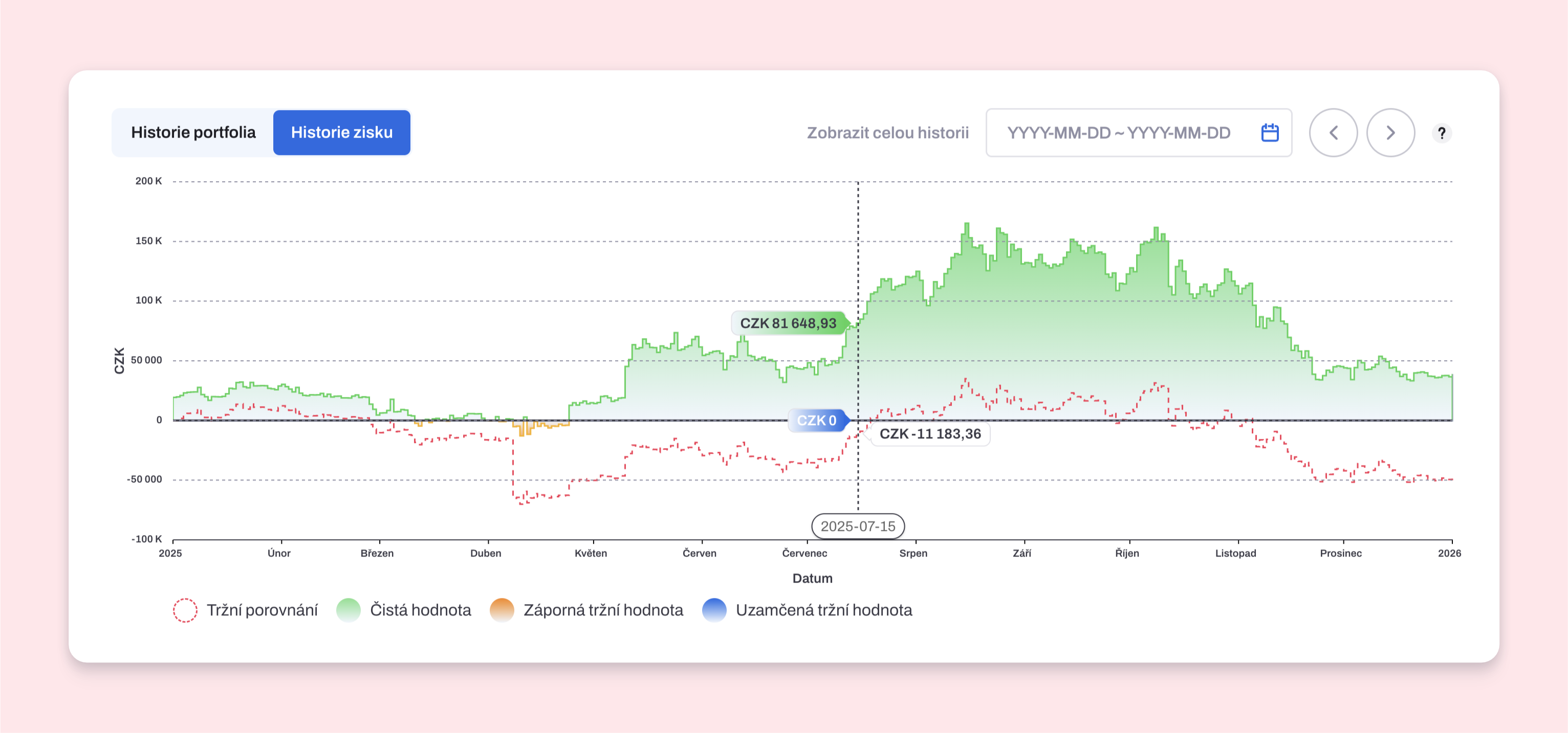Switch to the Historie portfolia tab

click(193, 132)
